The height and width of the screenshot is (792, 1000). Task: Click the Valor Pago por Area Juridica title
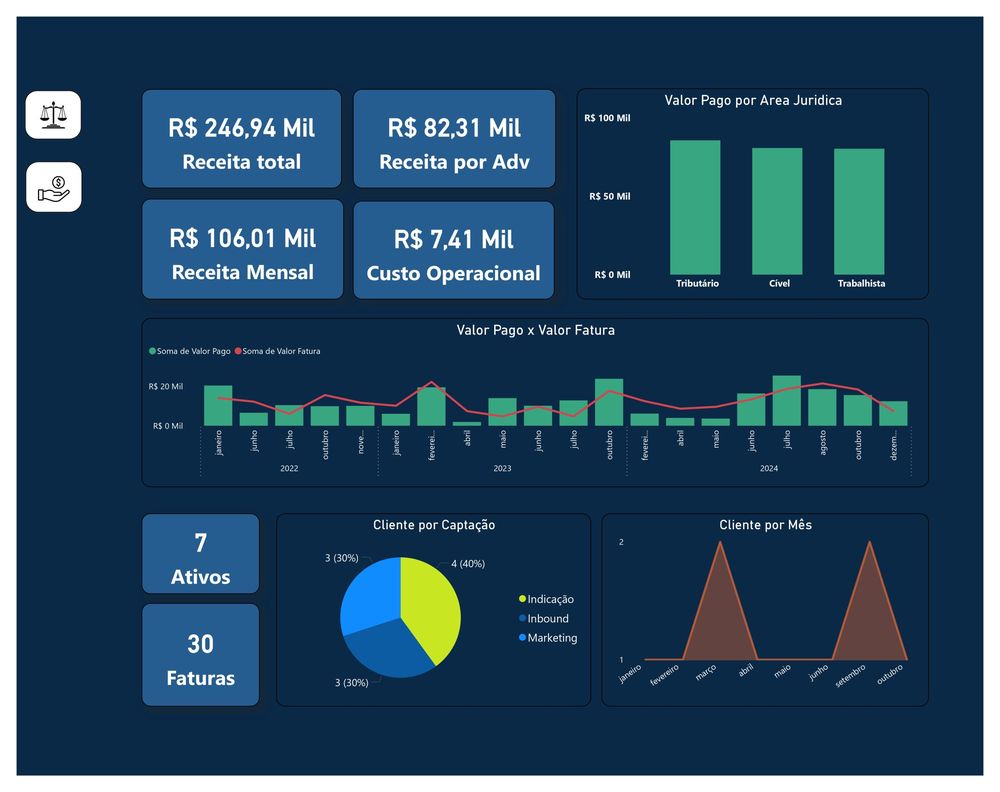click(x=753, y=100)
